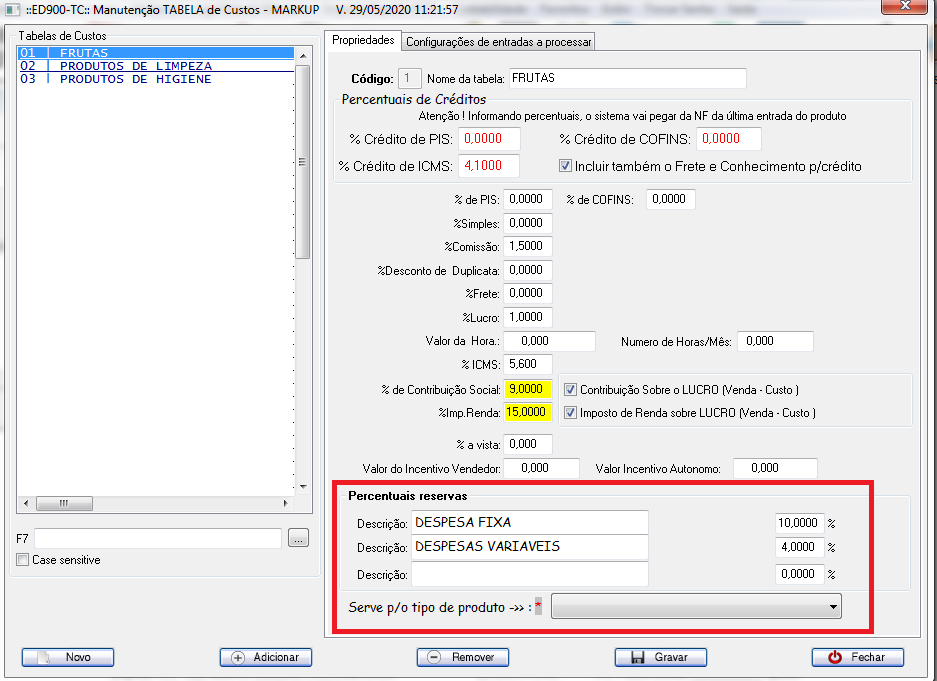Click the % Crédito de ICMS field
Viewport: 937px width, 681px height.
tap(490, 166)
